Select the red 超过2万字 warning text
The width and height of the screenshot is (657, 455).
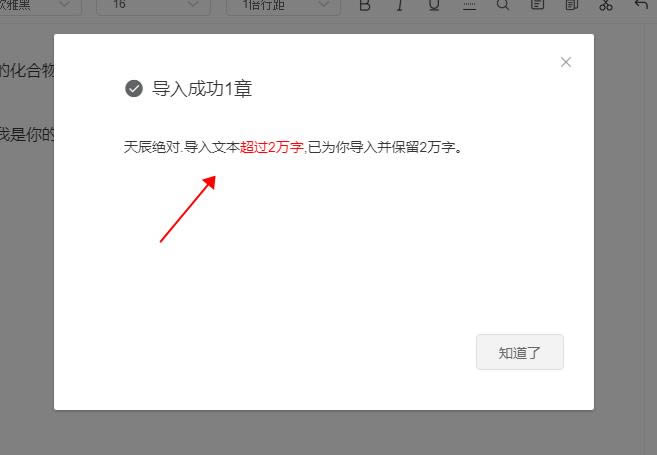click(272, 147)
